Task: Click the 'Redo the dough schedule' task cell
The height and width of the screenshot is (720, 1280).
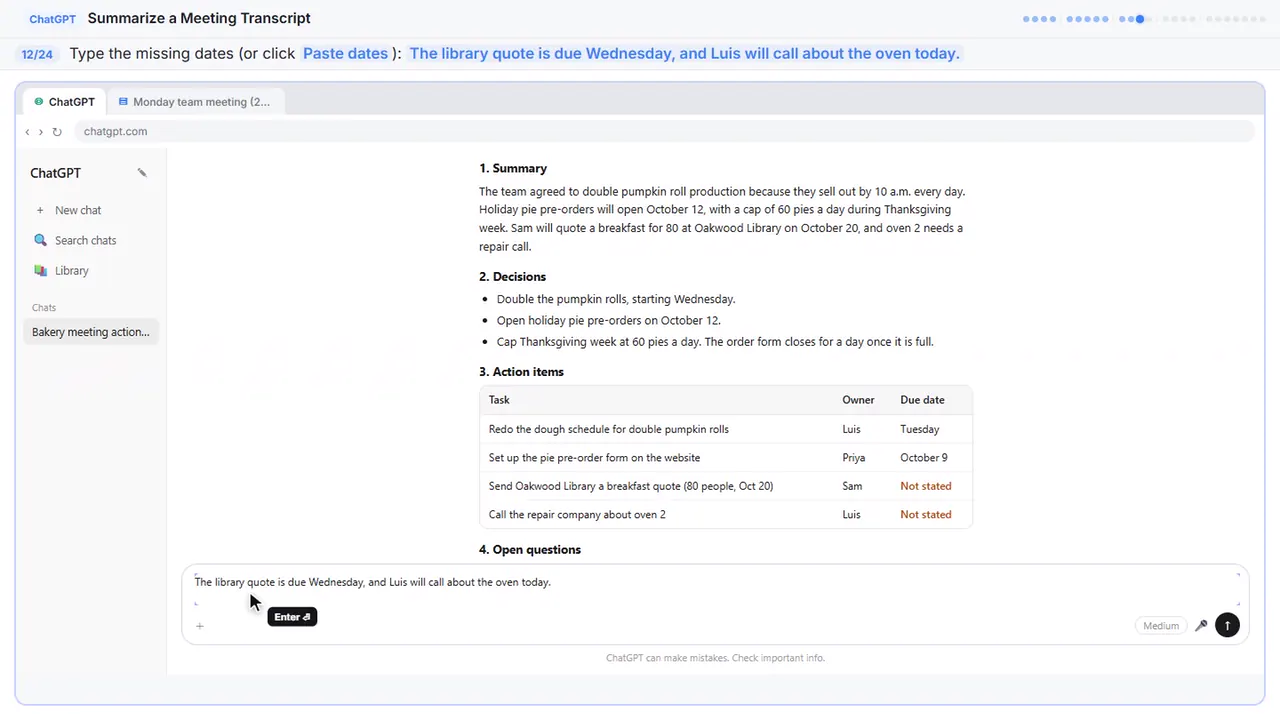Action: coord(609,429)
